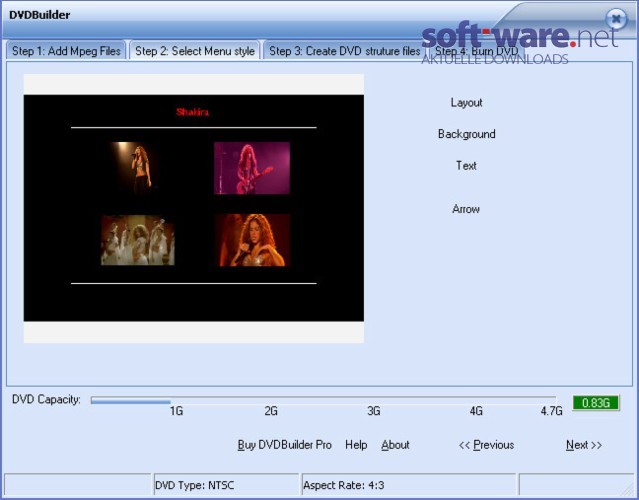Open the Arrow style option

[466, 209]
